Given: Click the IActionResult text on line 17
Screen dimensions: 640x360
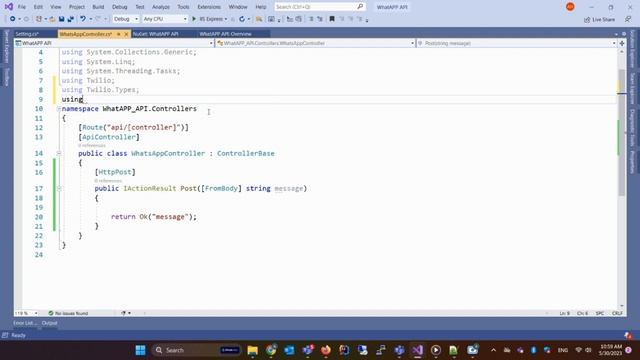Looking at the screenshot, I should [150, 189].
